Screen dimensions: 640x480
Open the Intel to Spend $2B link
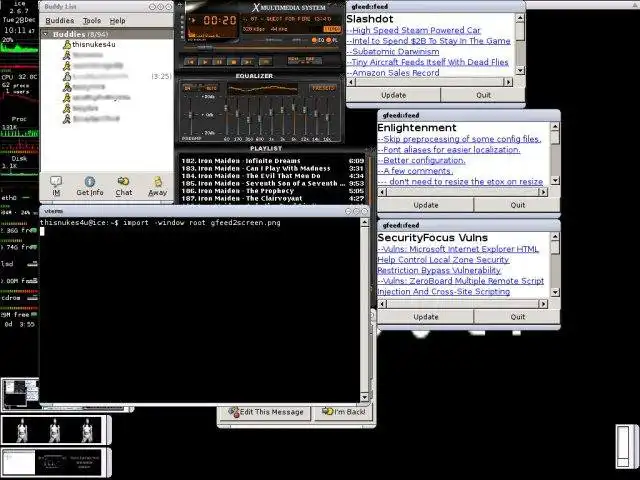(431, 41)
